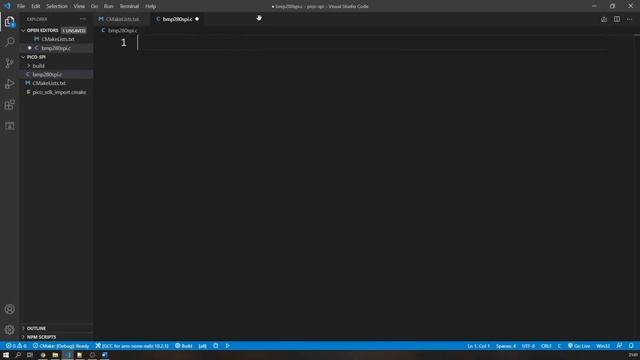Click the errors and warnings status indicator
The image size is (640, 360).
16,346
